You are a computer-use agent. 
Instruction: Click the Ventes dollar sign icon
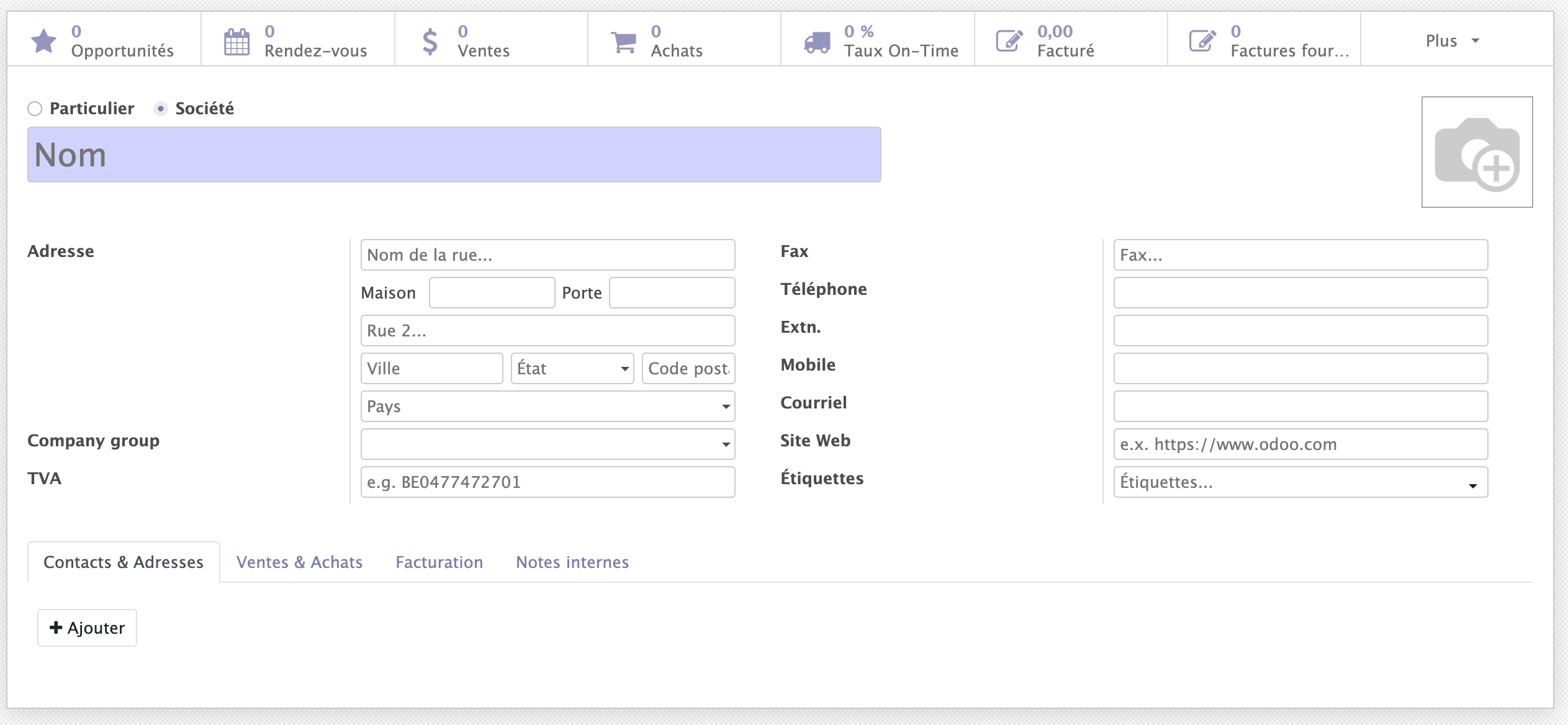pyautogui.click(x=430, y=42)
